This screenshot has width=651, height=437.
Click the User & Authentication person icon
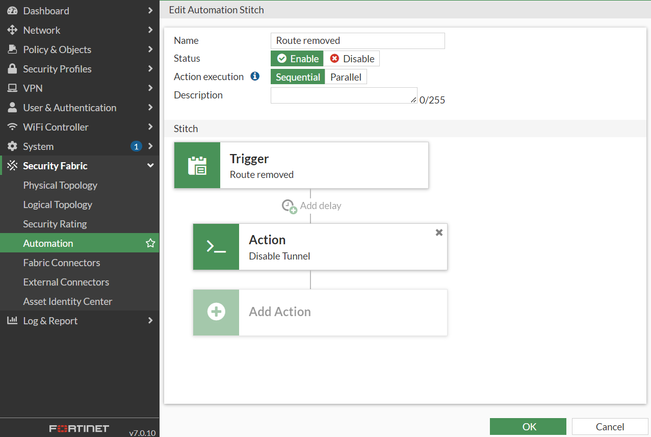point(12,107)
